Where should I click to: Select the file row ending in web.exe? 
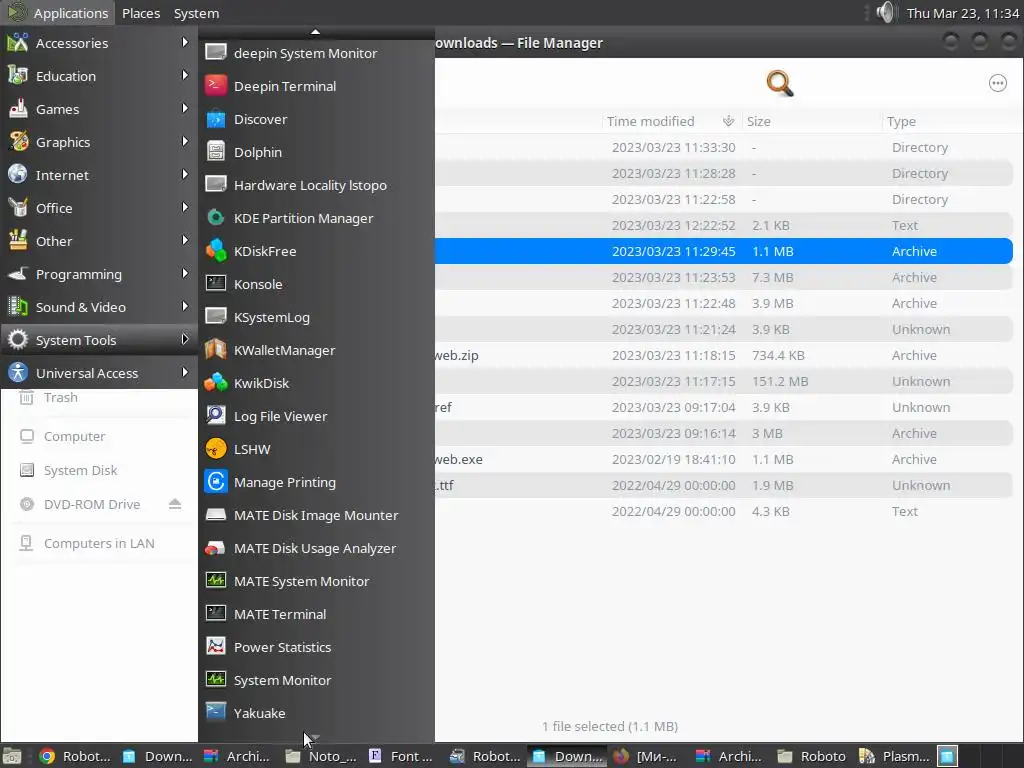[x=724, y=459]
